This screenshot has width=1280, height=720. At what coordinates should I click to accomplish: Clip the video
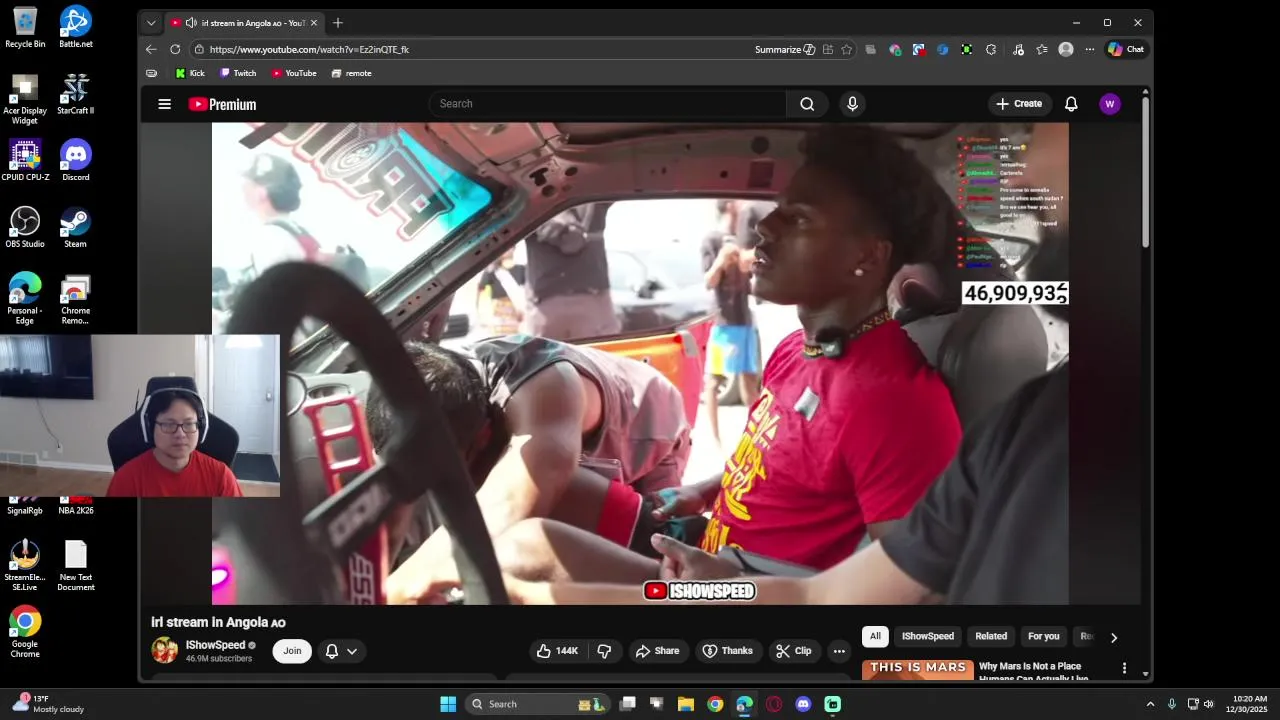click(x=793, y=651)
